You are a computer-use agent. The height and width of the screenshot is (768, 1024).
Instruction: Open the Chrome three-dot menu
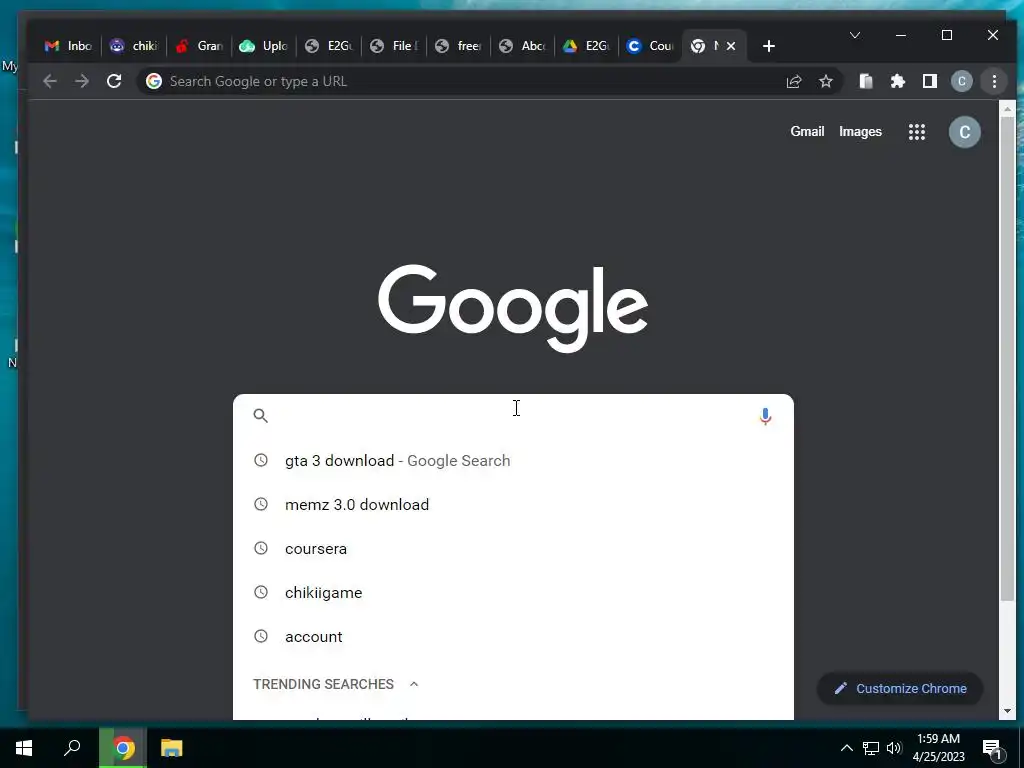coord(994,82)
